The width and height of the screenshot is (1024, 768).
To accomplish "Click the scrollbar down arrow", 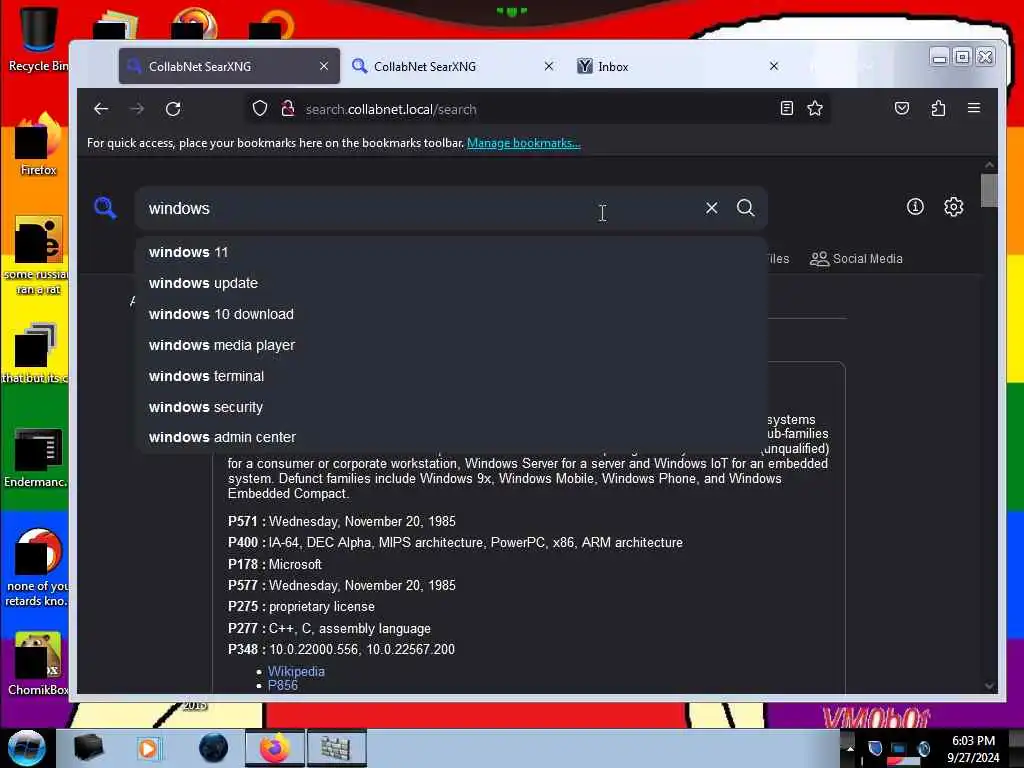I will (x=989, y=686).
